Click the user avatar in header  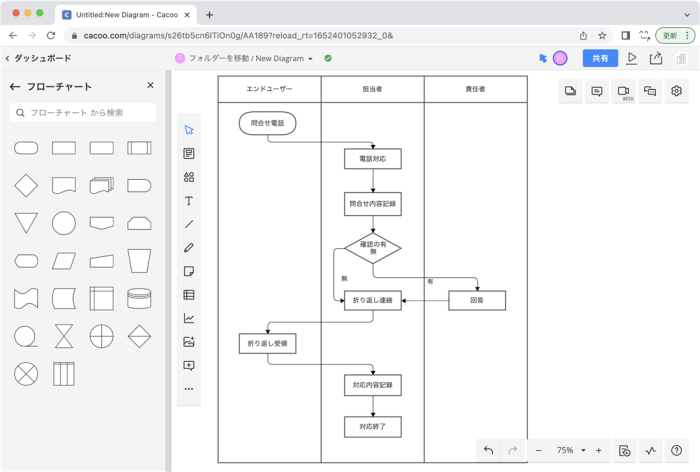click(x=560, y=58)
